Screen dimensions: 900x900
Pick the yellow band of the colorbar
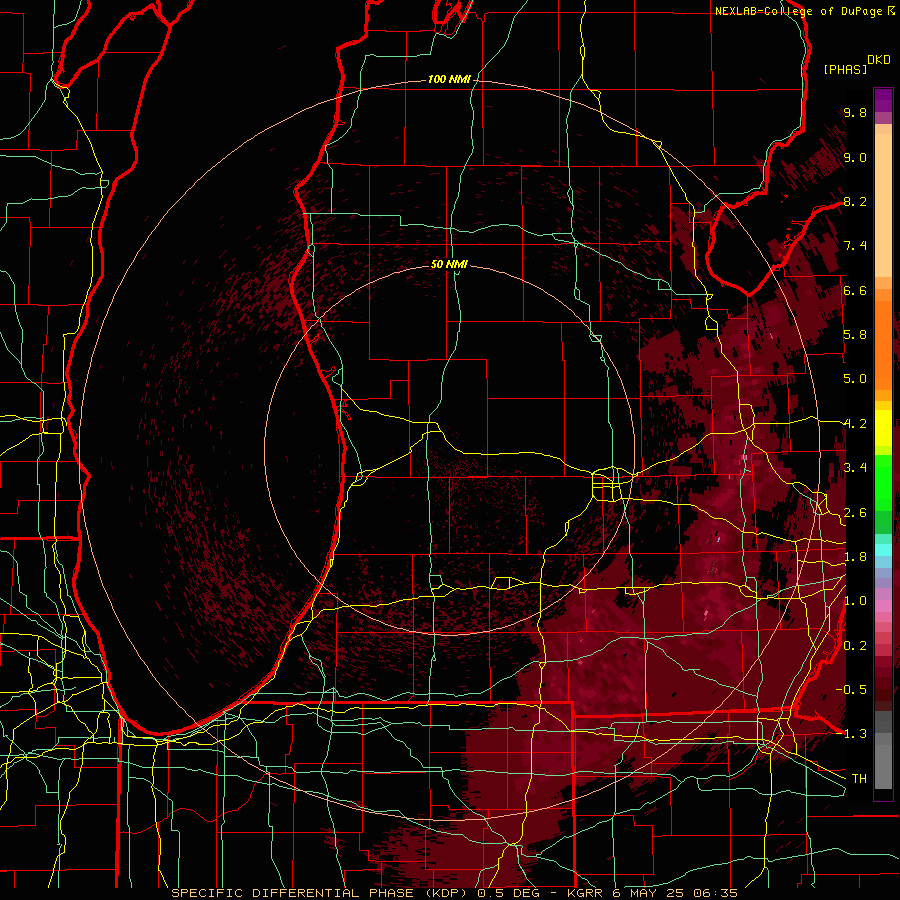click(883, 428)
